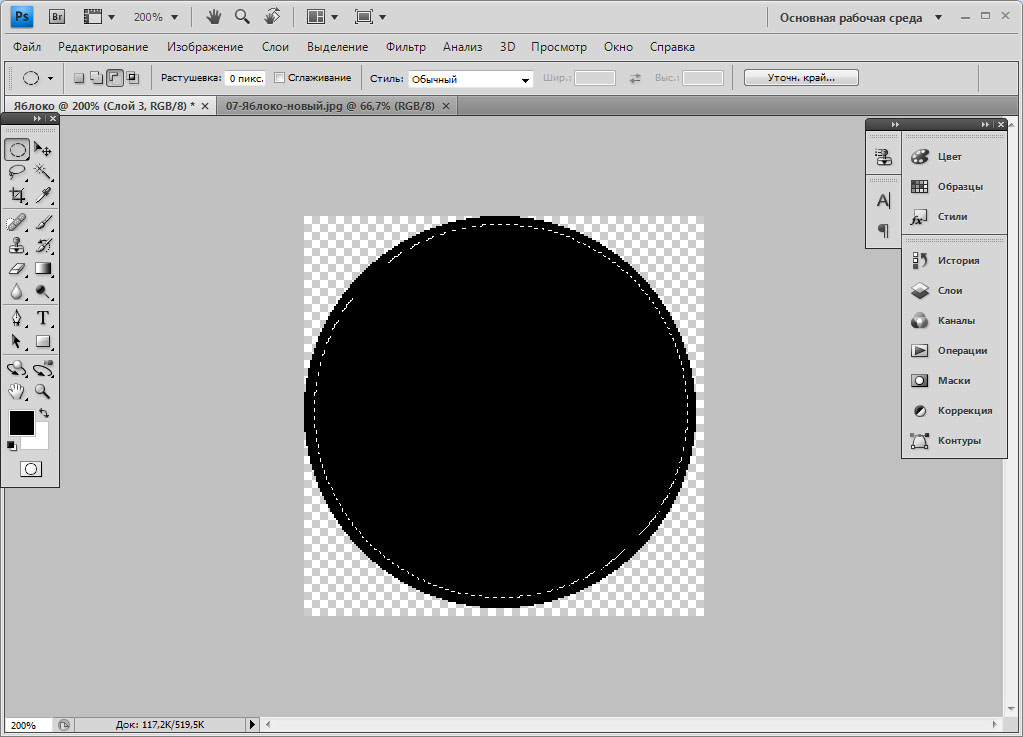1023x737 pixels.
Task: Choose Add to selection mode
Action: click(x=97, y=78)
